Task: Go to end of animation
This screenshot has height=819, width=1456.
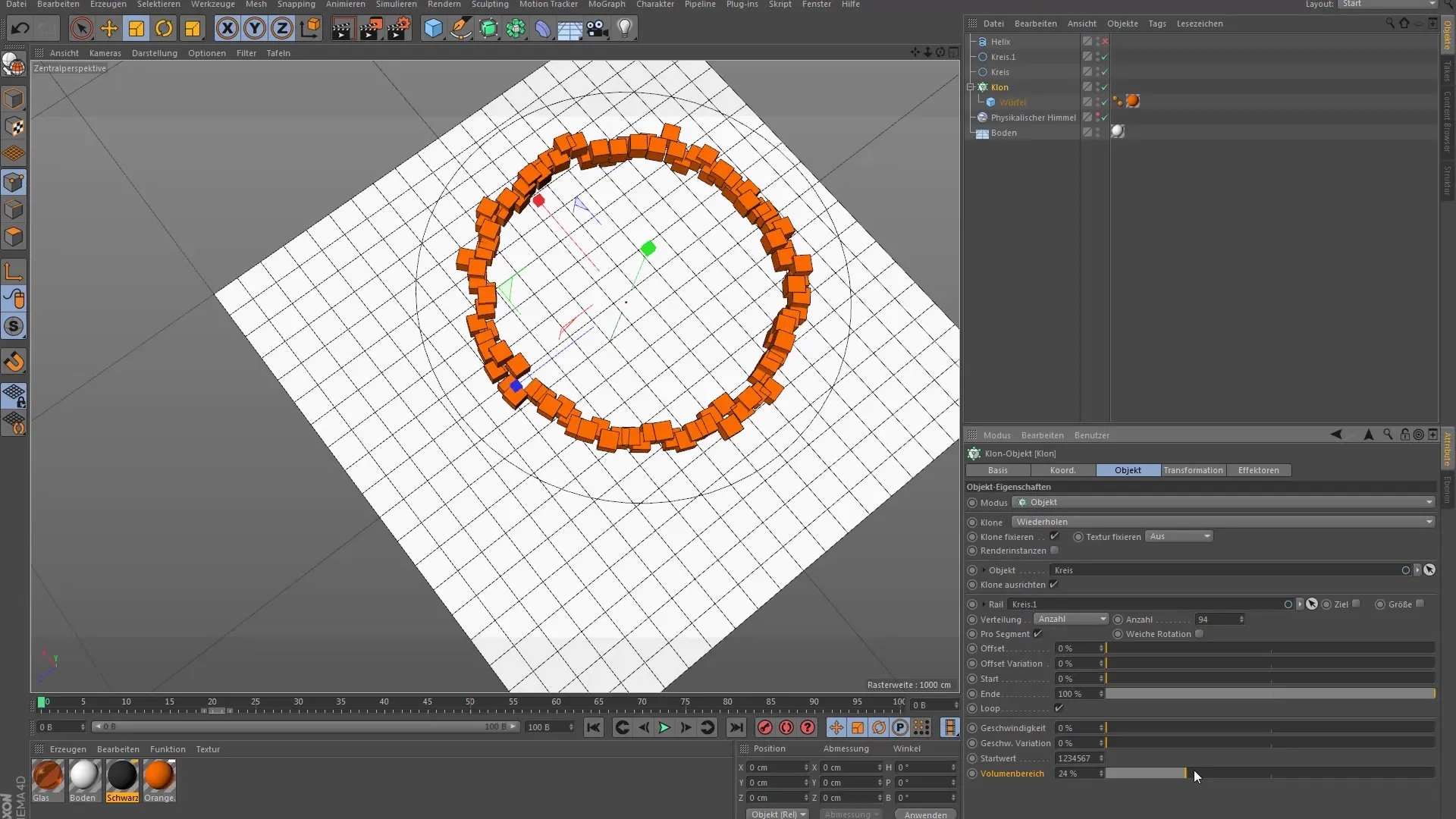Action: click(736, 728)
